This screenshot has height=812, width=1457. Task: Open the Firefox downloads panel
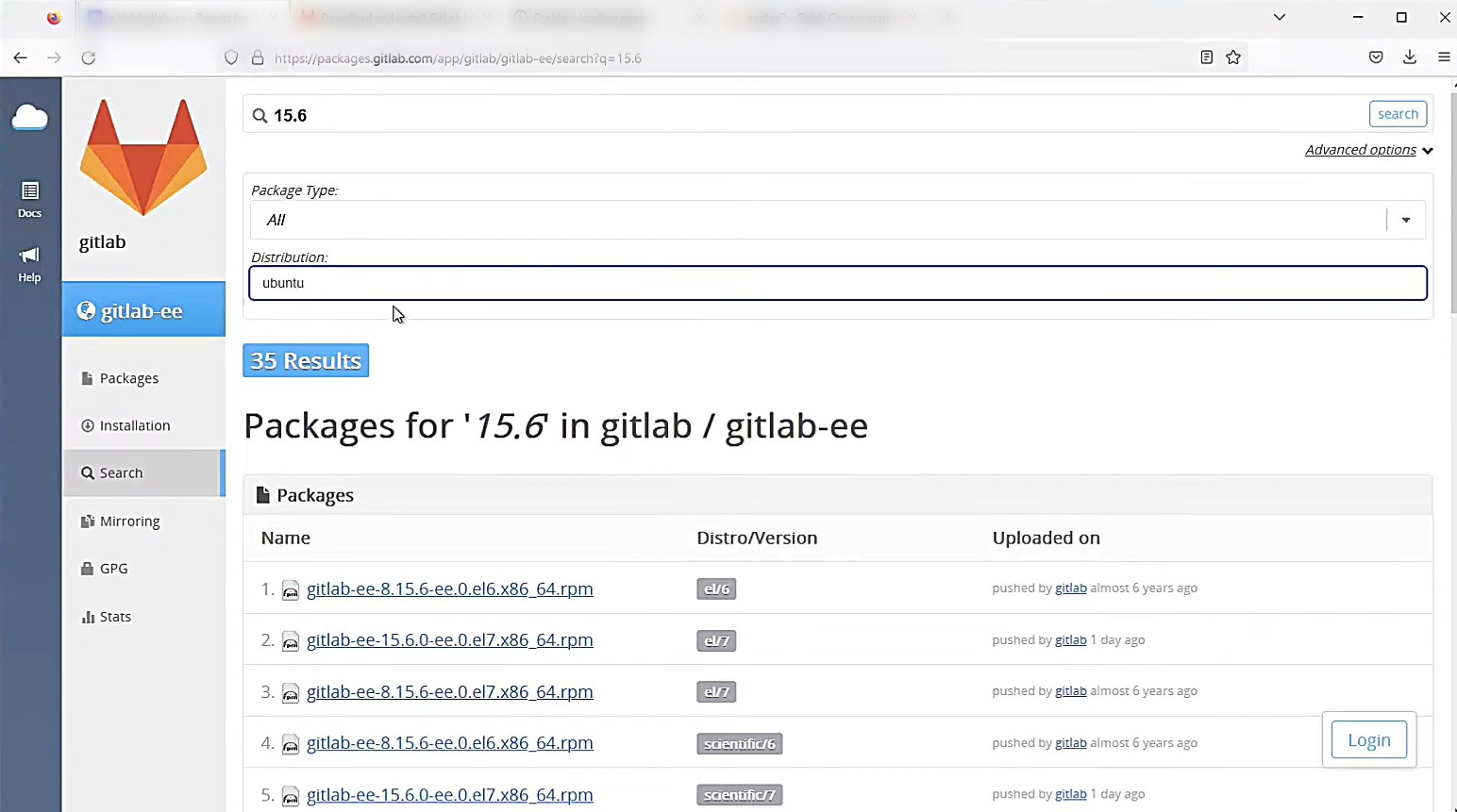pos(1410,58)
